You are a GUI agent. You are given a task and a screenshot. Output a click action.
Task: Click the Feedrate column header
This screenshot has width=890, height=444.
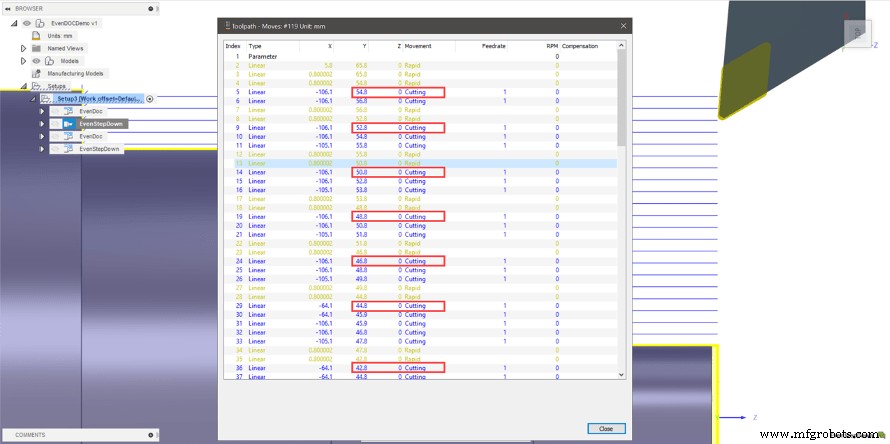pyautogui.click(x=494, y=46)
